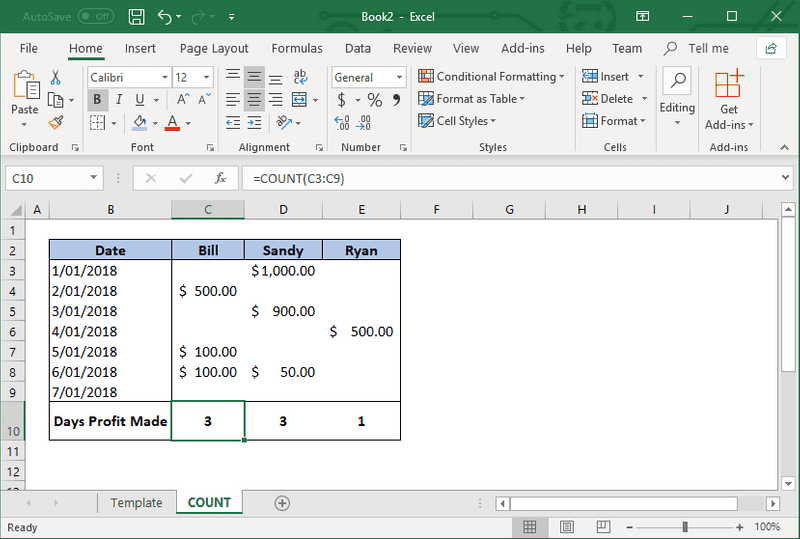Screen dimensions: 800x539
Task: Undo the last action
Action: pos(165,17)
